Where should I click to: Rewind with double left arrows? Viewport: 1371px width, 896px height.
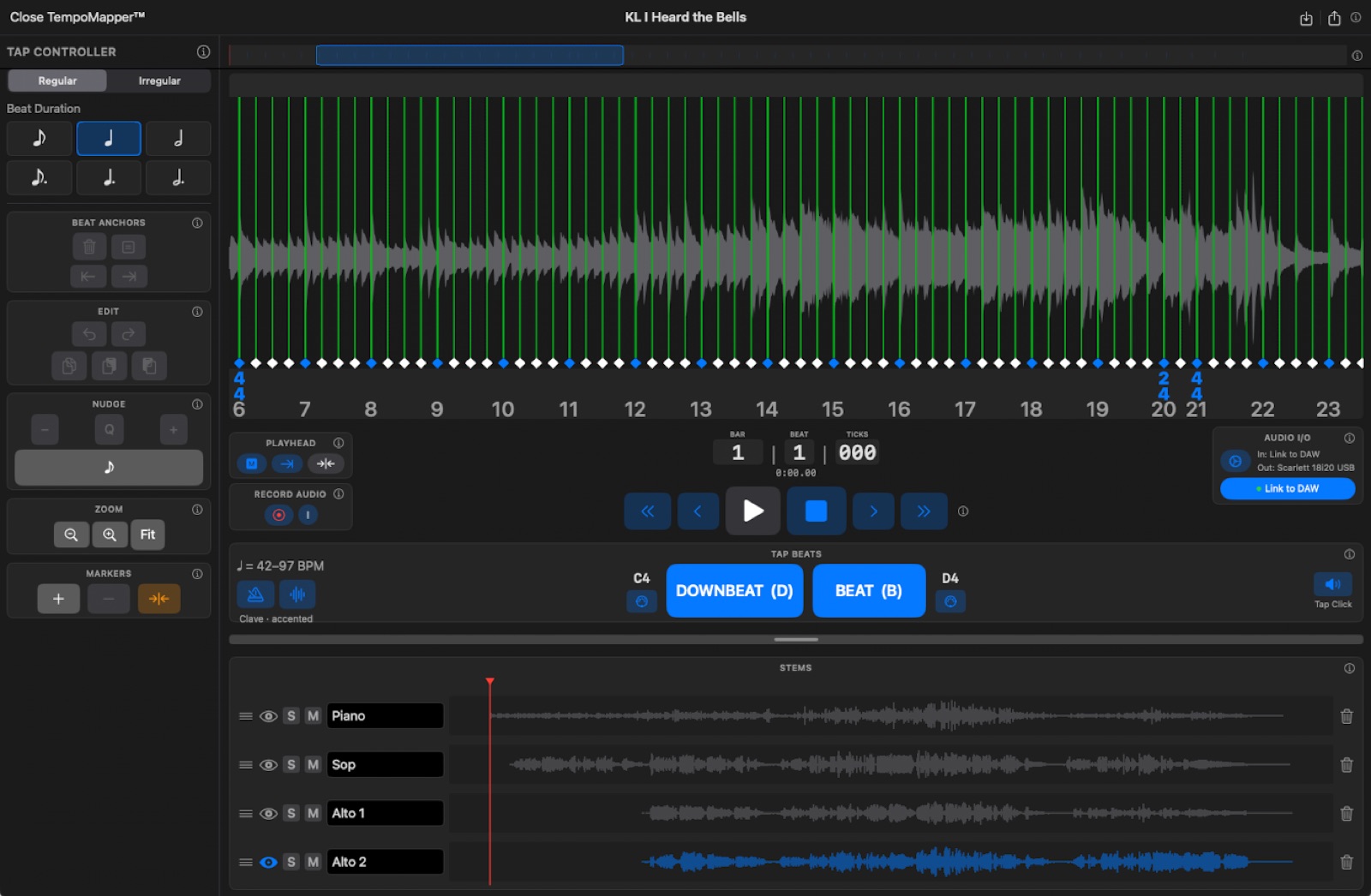click(648, 511)
